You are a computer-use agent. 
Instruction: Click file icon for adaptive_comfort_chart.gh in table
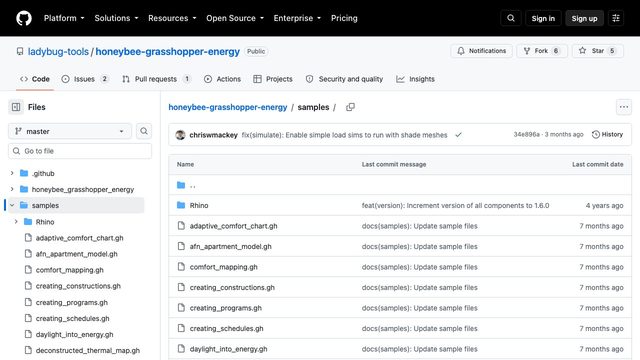(x=181, y=226)
